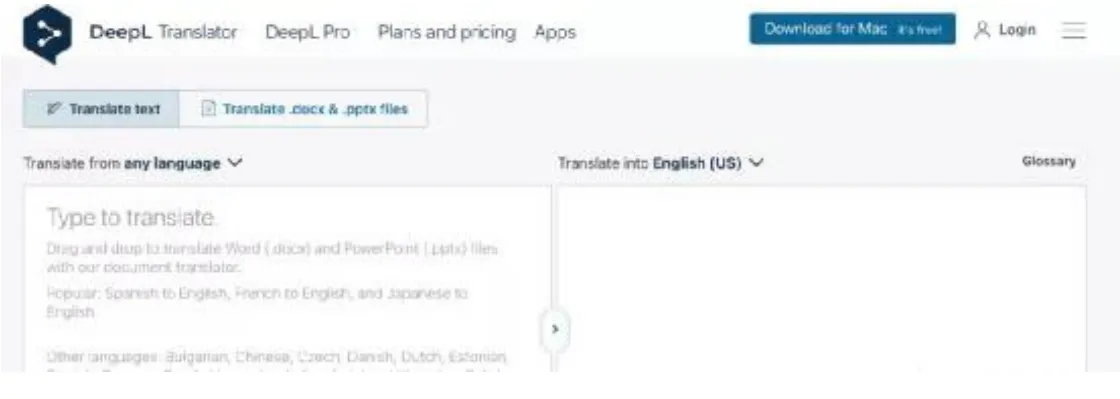This screenshot has height=399, width=1120.
Task: Click the Login link
Action: point(1017,30)
